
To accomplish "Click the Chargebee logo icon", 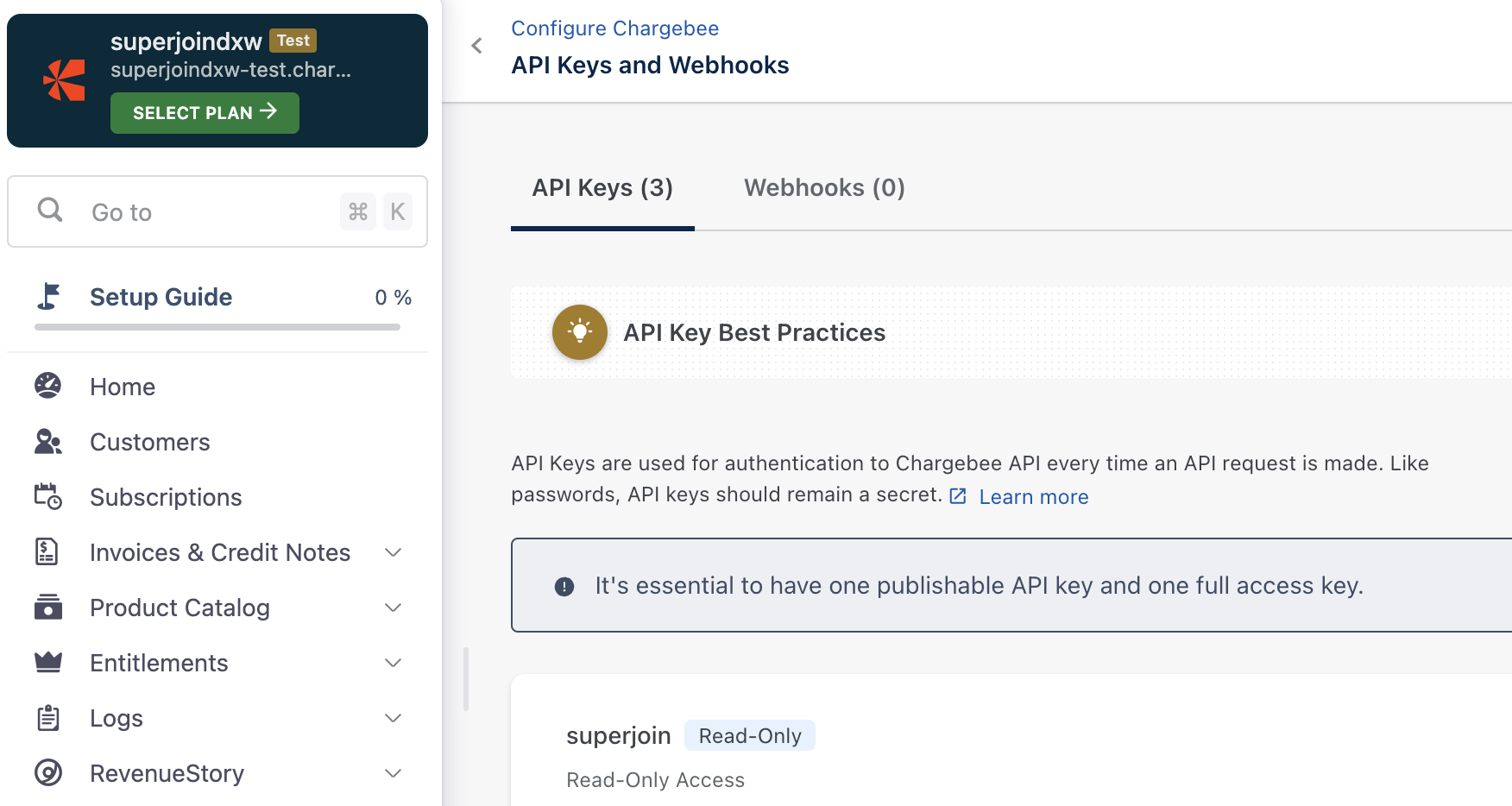I will click(64, 80).
